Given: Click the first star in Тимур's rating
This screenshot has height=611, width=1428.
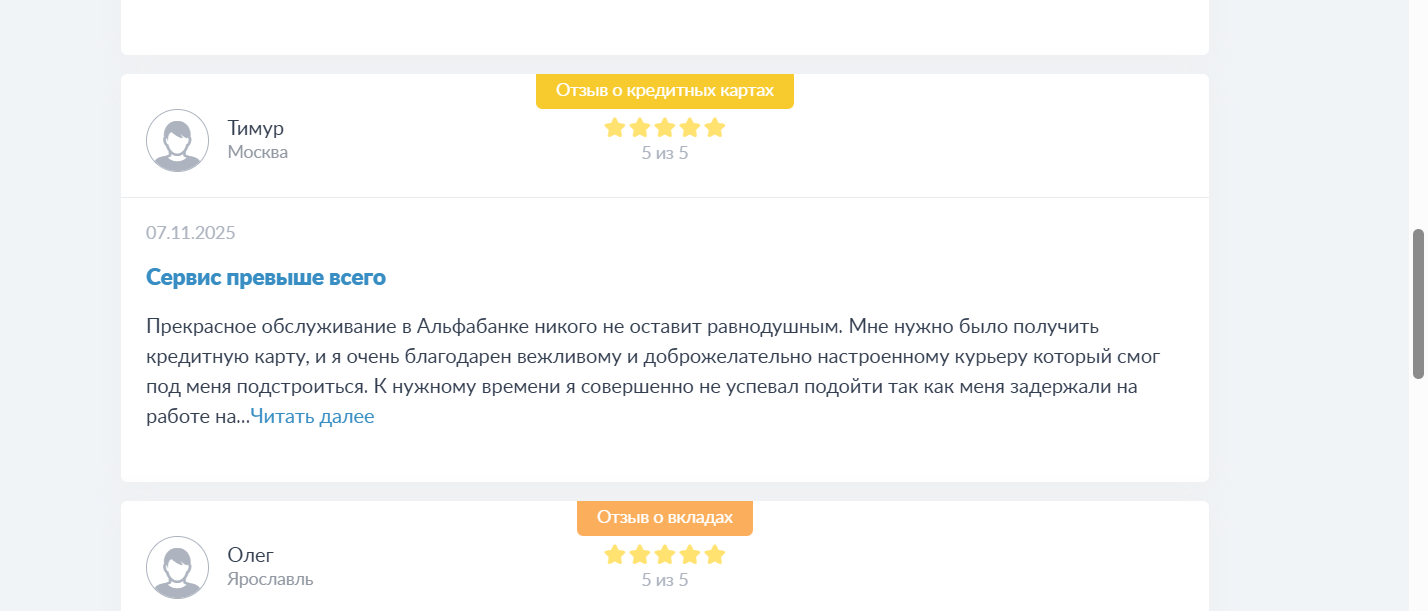Looking at the screenshot, I should [x=615, y=128].
